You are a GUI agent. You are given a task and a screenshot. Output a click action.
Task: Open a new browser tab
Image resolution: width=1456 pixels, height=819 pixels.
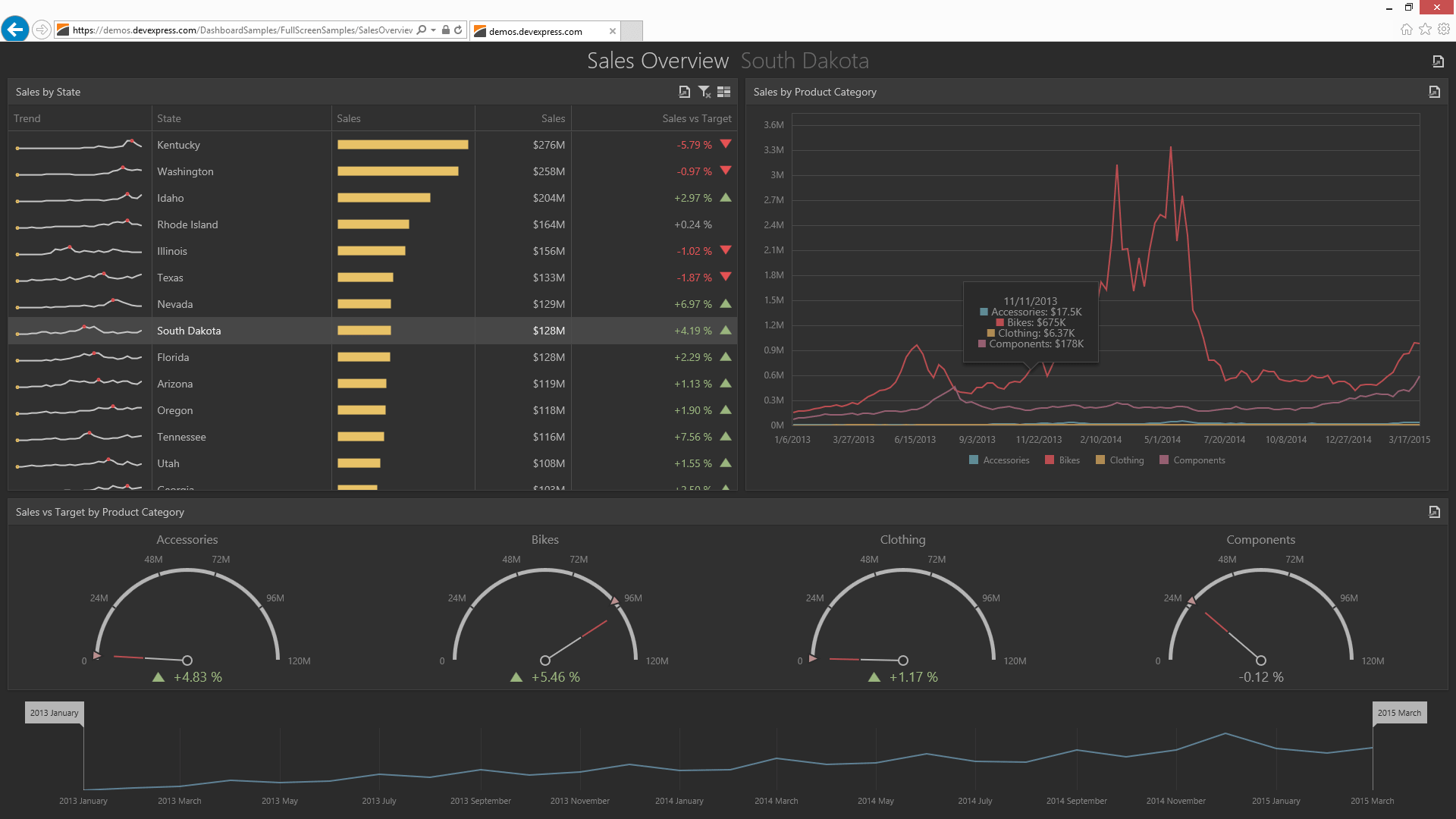632,31
